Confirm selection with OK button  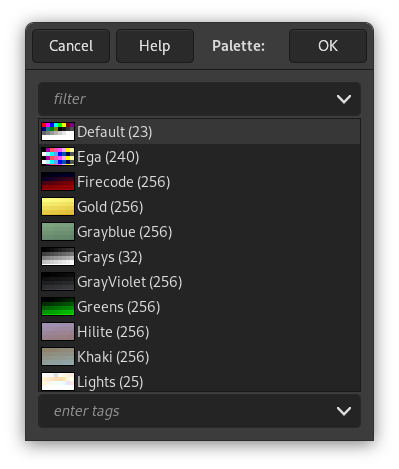coord(328,46)
